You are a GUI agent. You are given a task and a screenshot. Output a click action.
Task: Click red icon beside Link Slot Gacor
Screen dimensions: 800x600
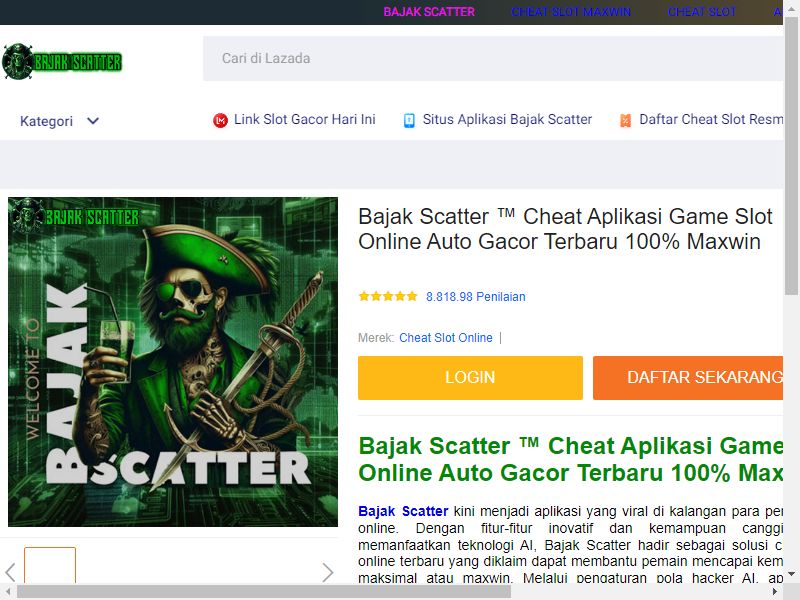[220, 120]
